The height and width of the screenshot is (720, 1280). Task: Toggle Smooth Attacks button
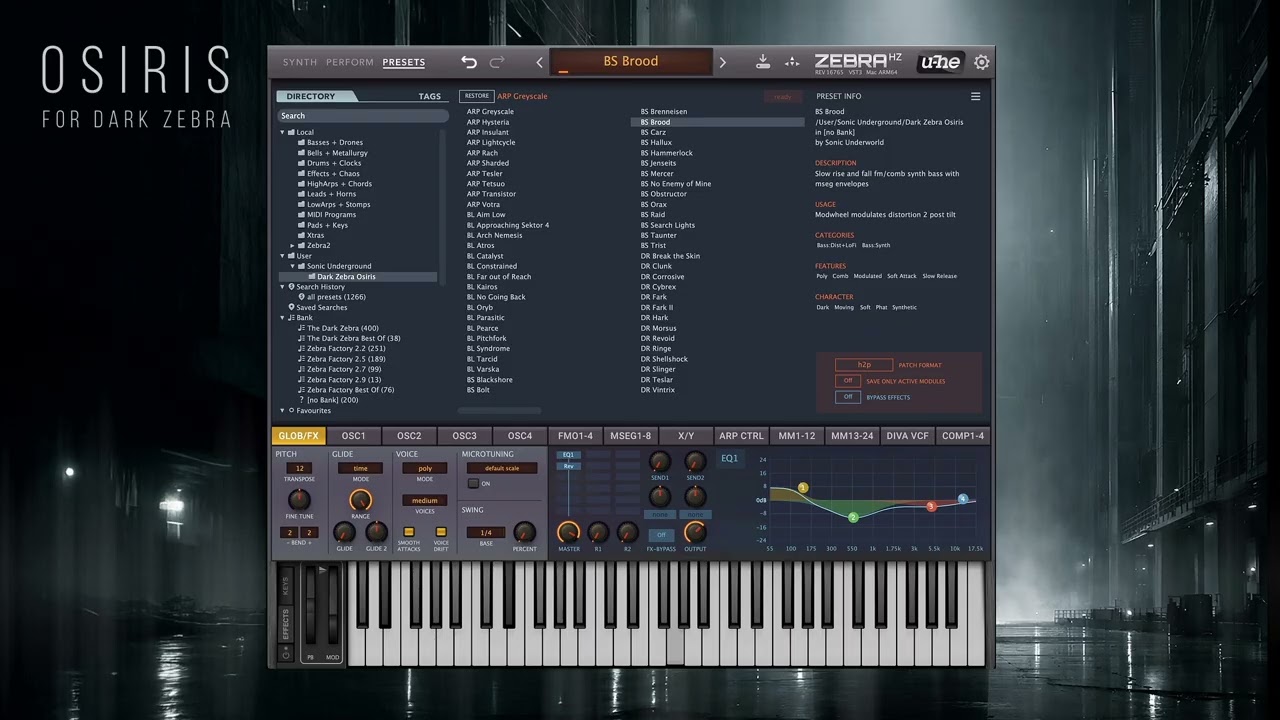tap(408, 532)
